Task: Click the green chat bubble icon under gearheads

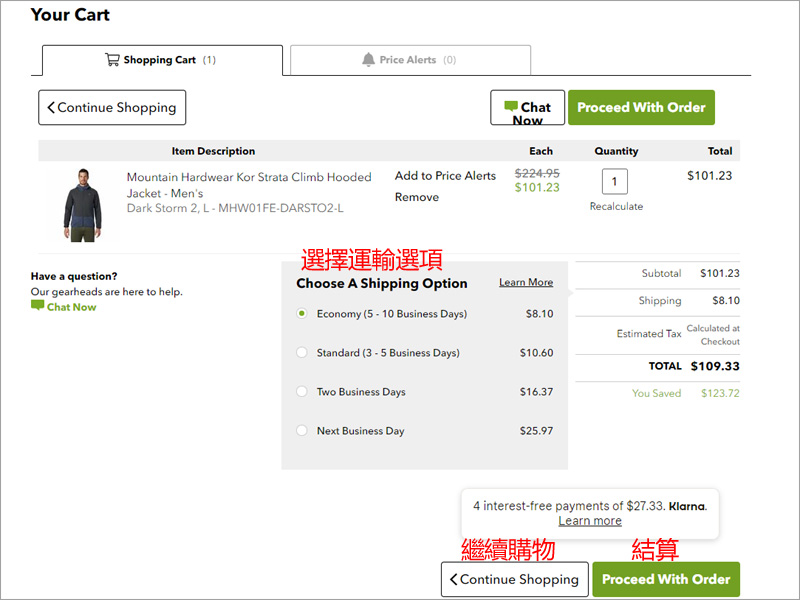Action: (x=38, y=306)
